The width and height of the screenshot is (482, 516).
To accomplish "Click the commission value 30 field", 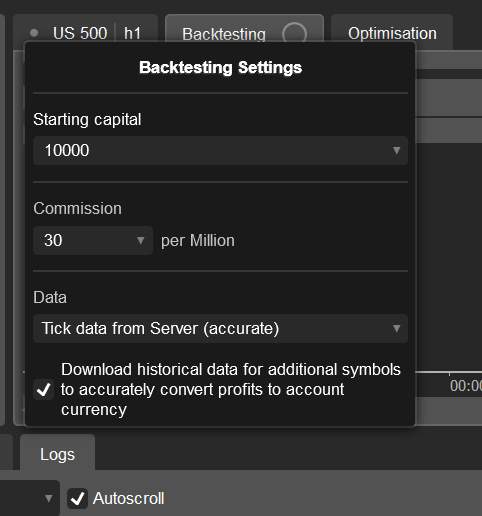I will point(93,240).
